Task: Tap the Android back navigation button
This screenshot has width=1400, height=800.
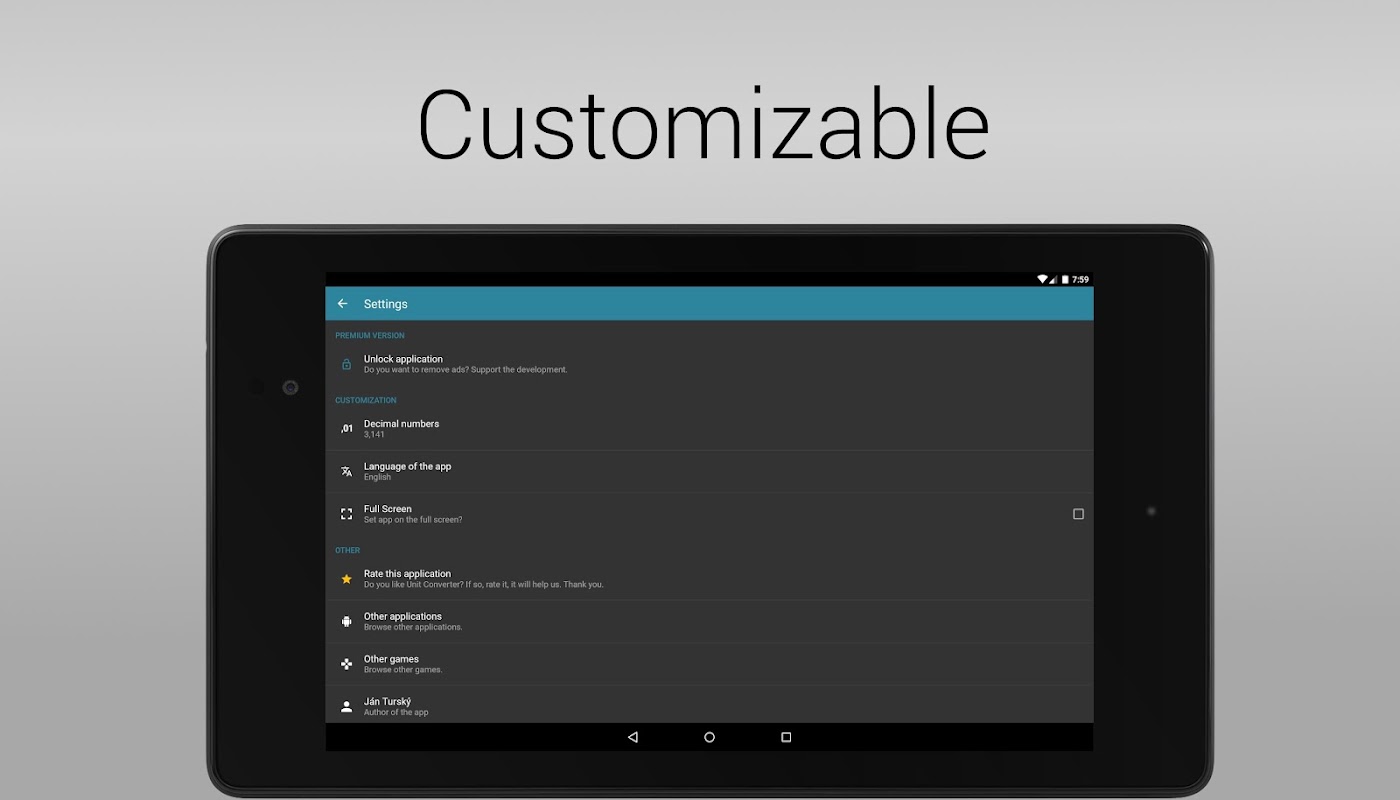Action: (632, 737)
